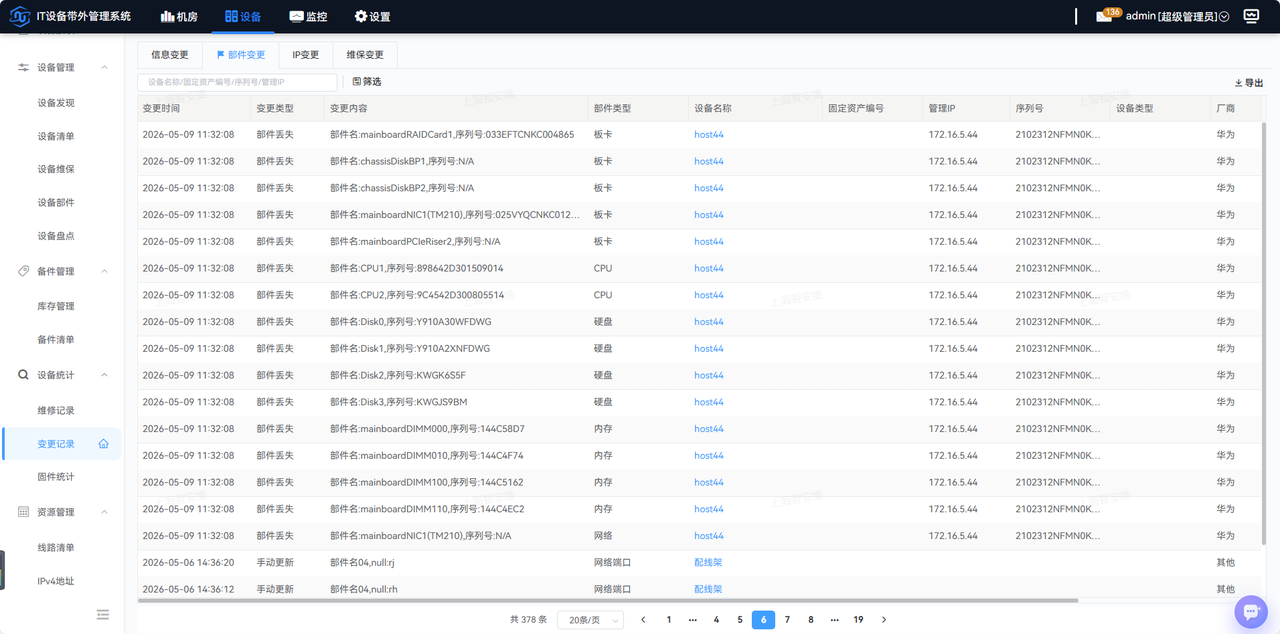Image resolution: width=1280 pixels, height=634 pixels.
Task: Open 设备盘点 in the sidebar
Action: pos(56,236)
